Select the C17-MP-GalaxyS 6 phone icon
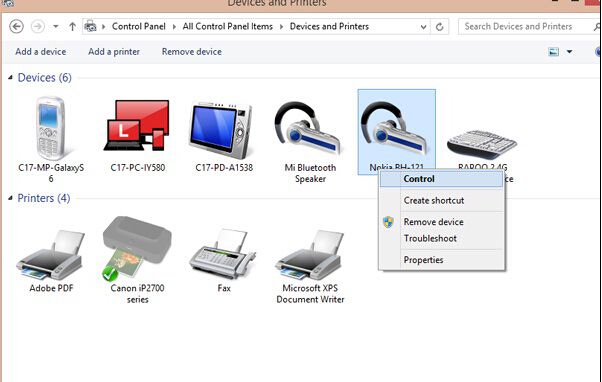602x382 pixels. [x=50, y=128]
